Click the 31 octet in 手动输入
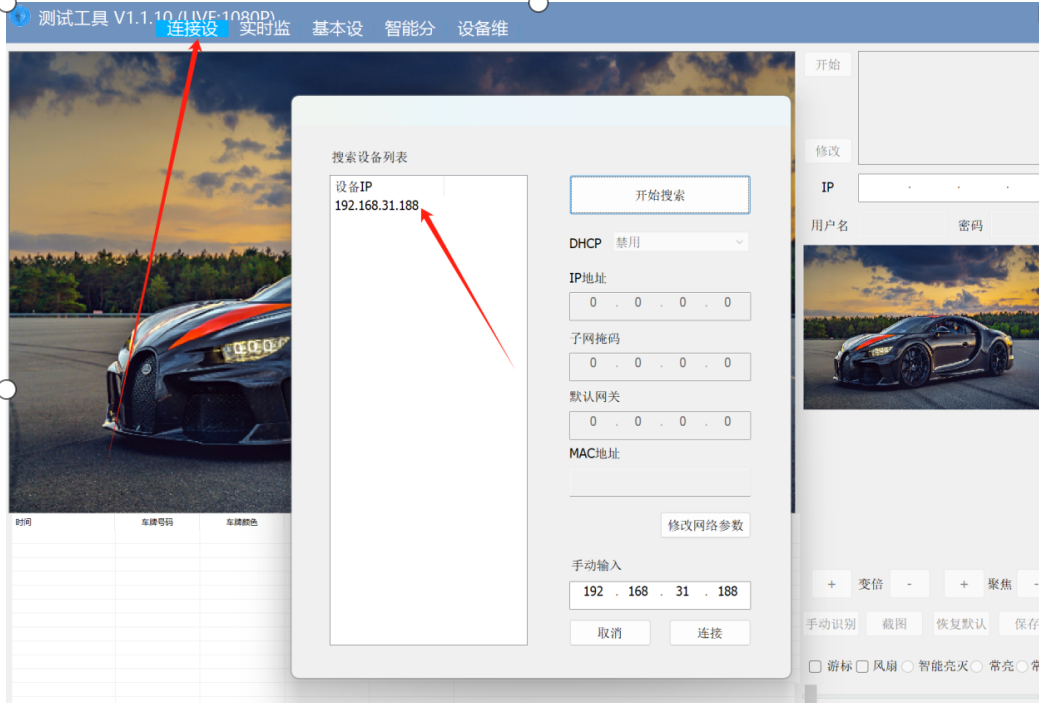 click(x=683, y=592)
